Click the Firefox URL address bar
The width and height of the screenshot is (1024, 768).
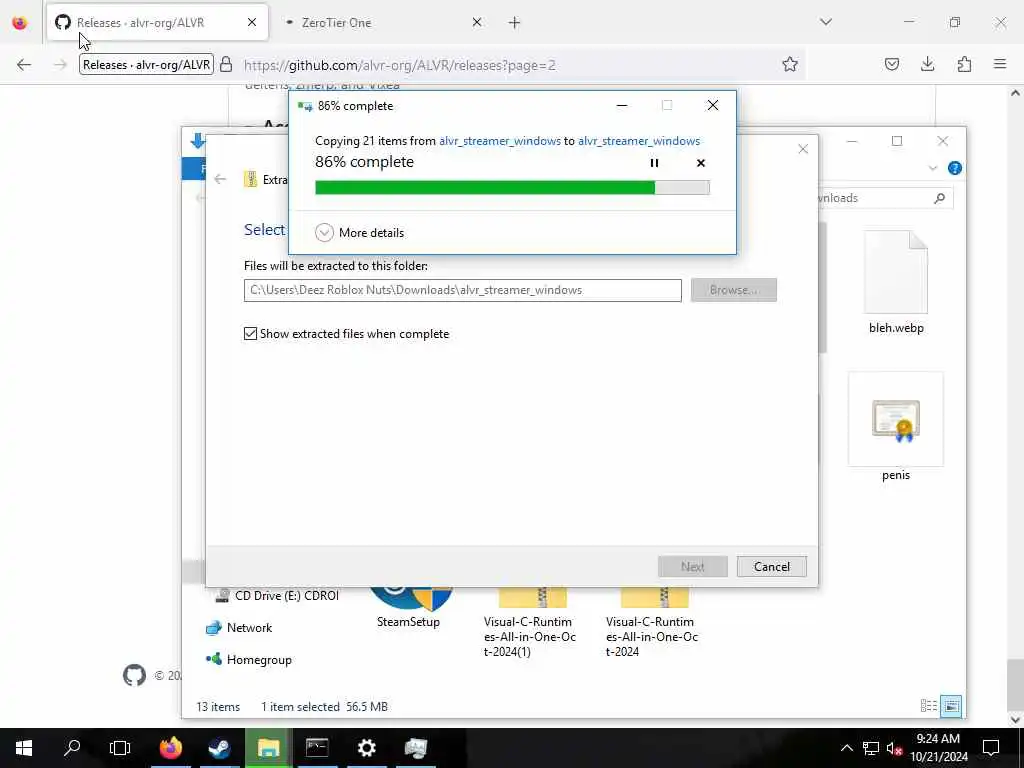click(x=509, y=65)
